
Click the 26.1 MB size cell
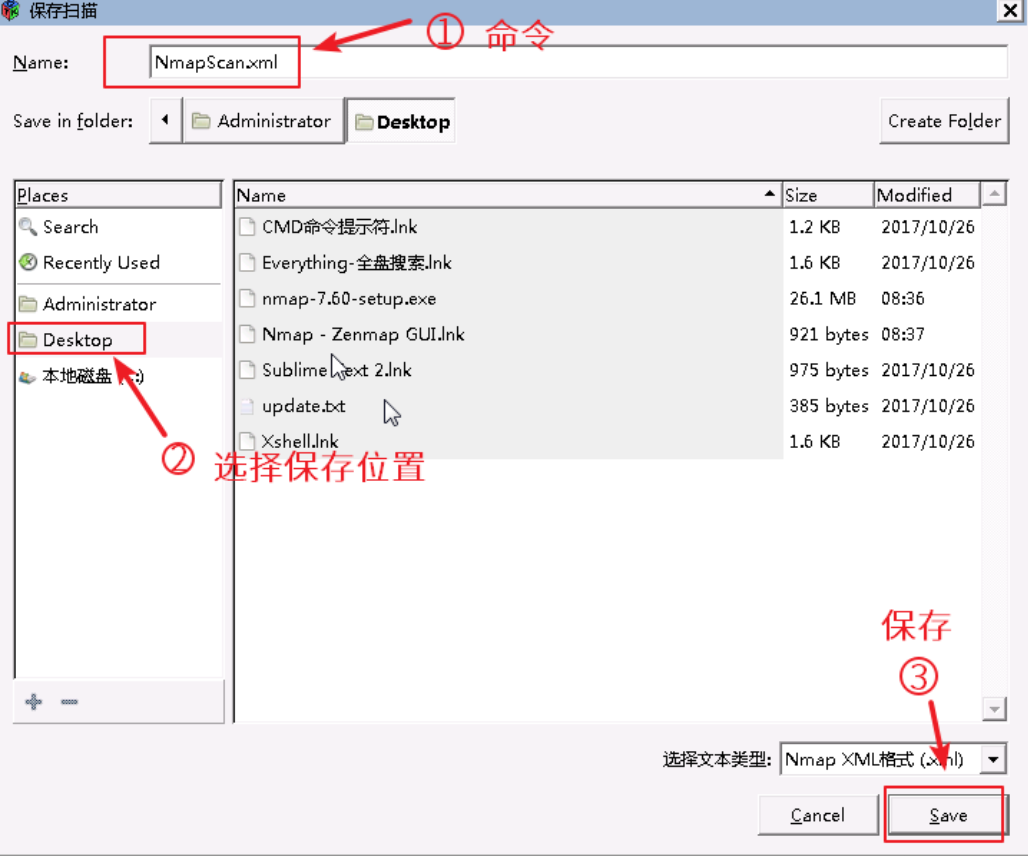point(822,299)
